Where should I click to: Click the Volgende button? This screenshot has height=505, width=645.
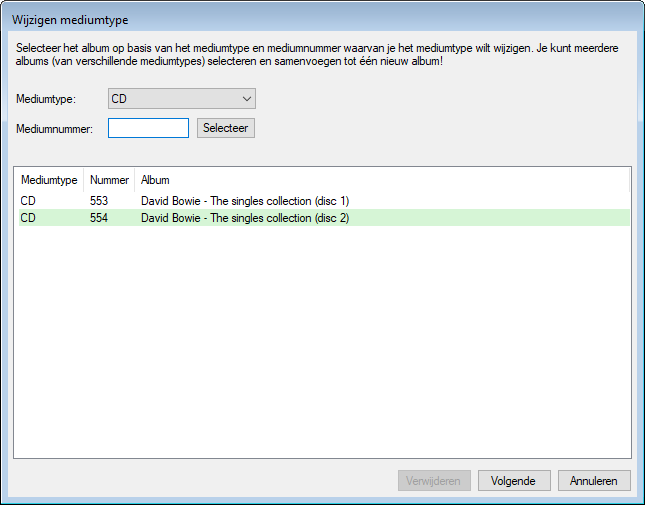514,481
